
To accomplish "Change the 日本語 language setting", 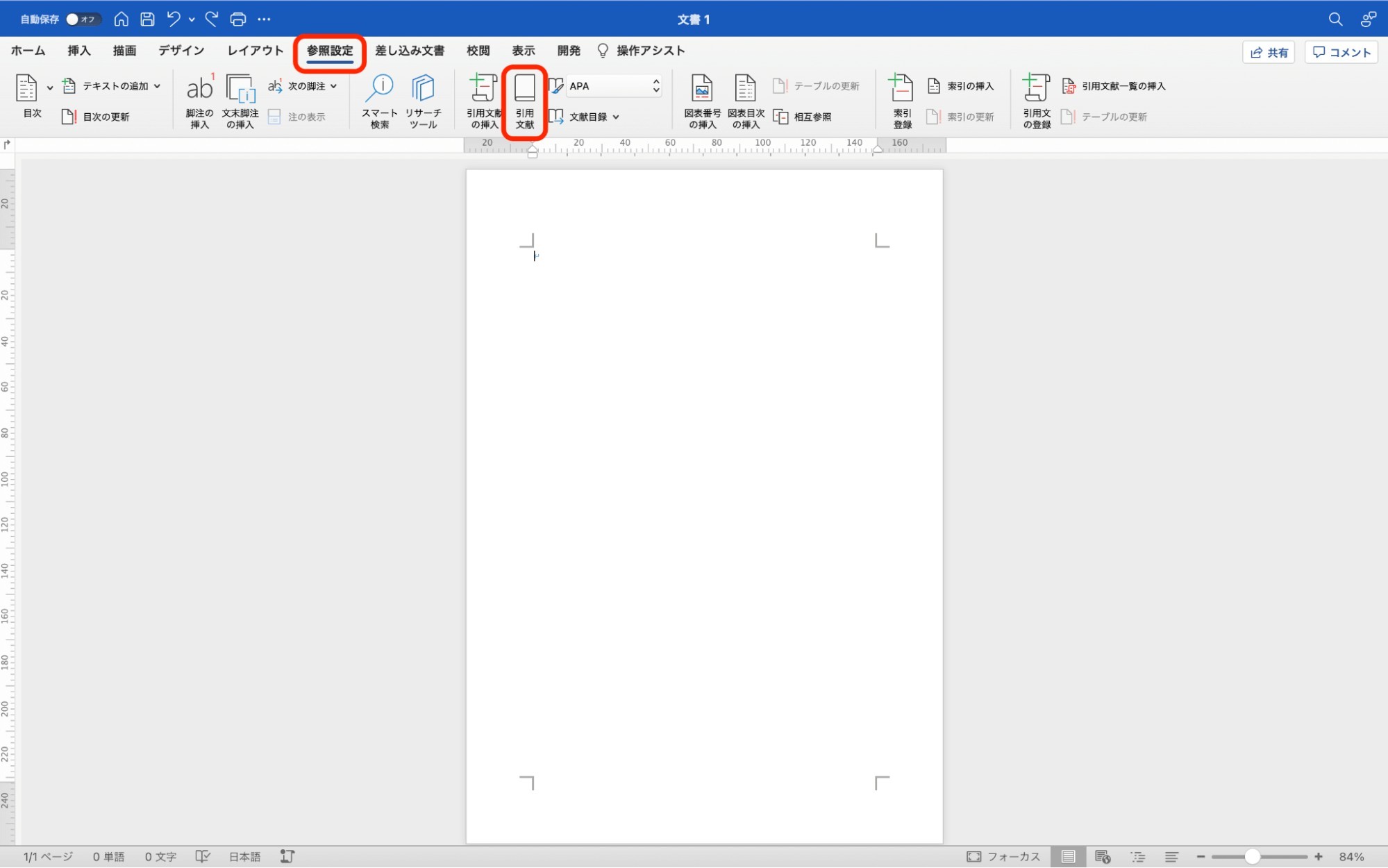I will click(245, 857).
